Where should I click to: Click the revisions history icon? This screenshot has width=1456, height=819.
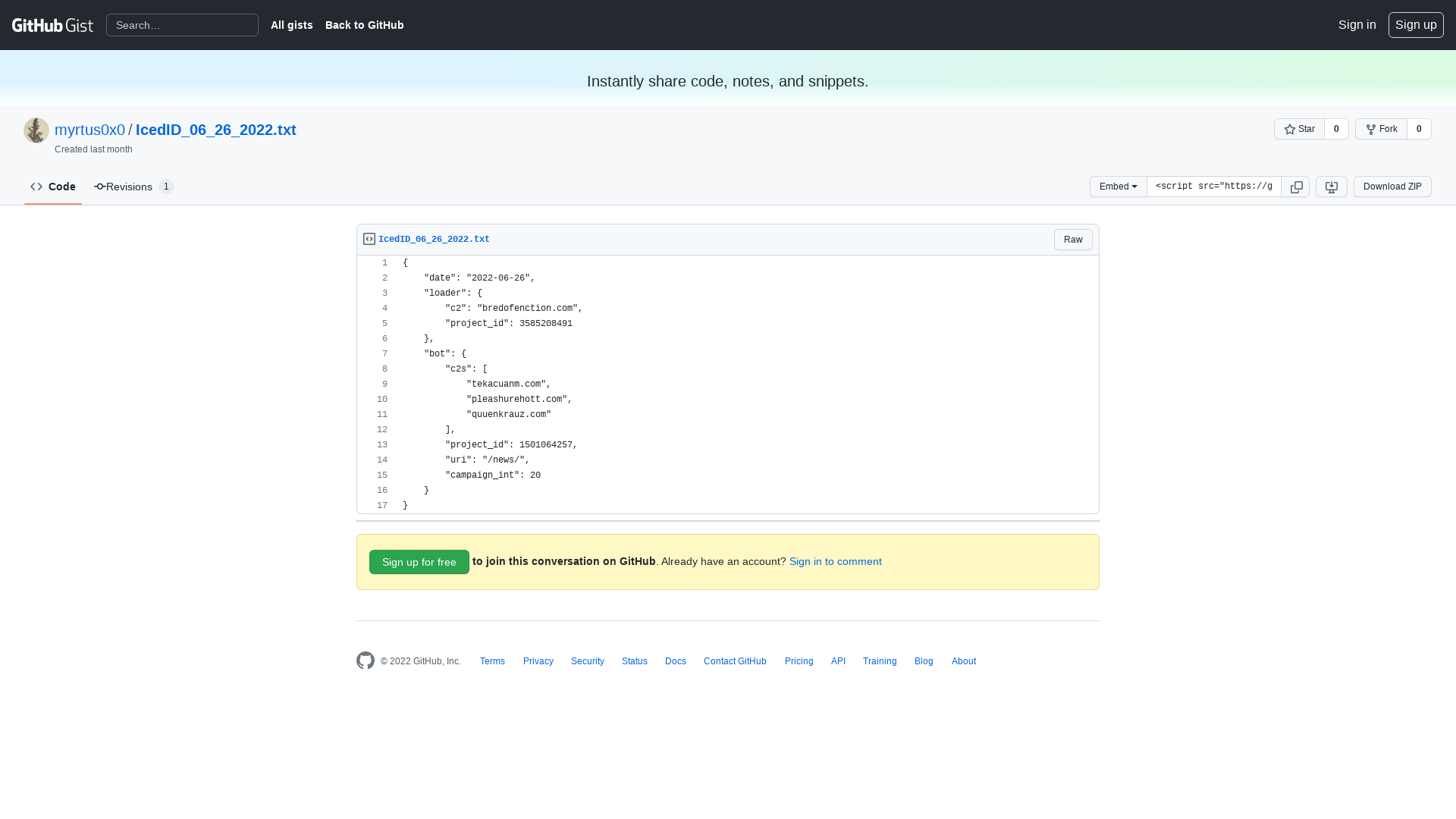99,187
